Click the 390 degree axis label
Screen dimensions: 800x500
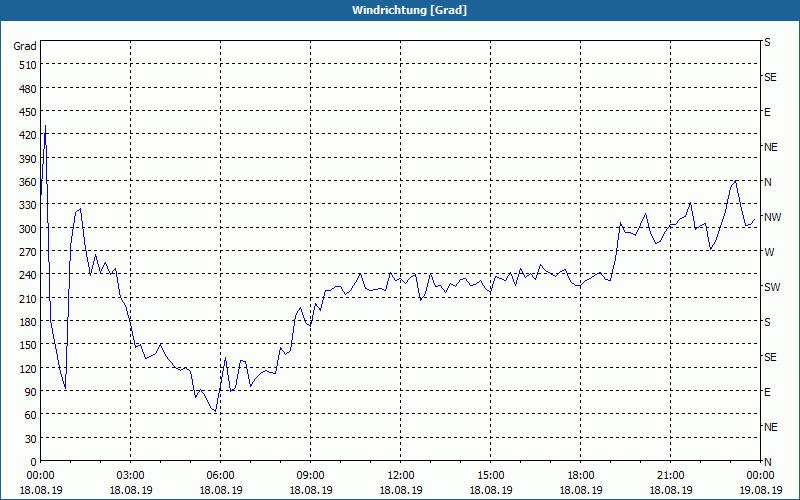(x=28, y=159)
